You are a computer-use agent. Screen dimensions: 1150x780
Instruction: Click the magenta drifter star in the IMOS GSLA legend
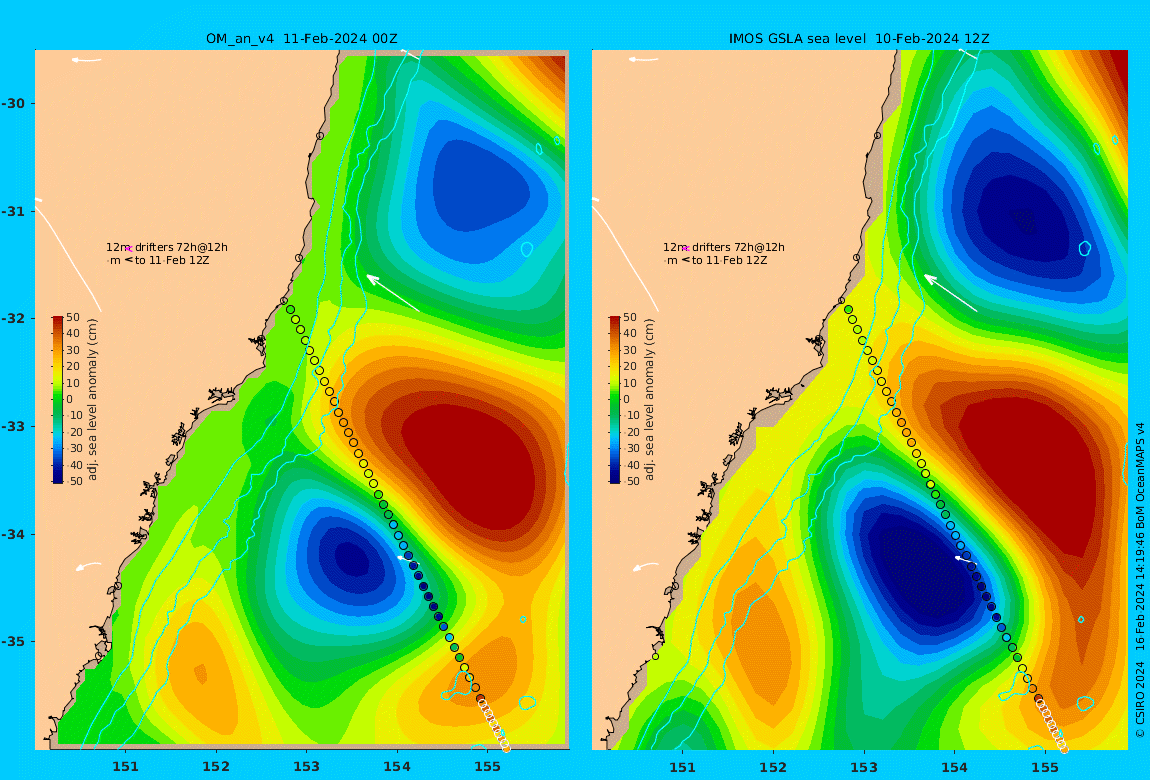[686, 249]
